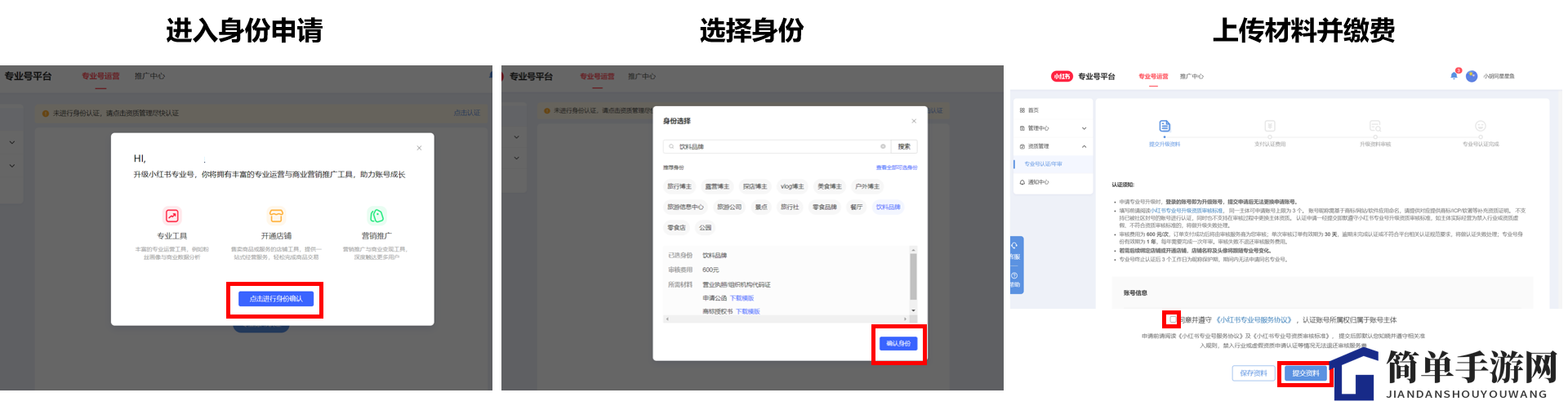Select the 旅行博主 identity tag
1568x406 pixels.
[x=679, y=186]
